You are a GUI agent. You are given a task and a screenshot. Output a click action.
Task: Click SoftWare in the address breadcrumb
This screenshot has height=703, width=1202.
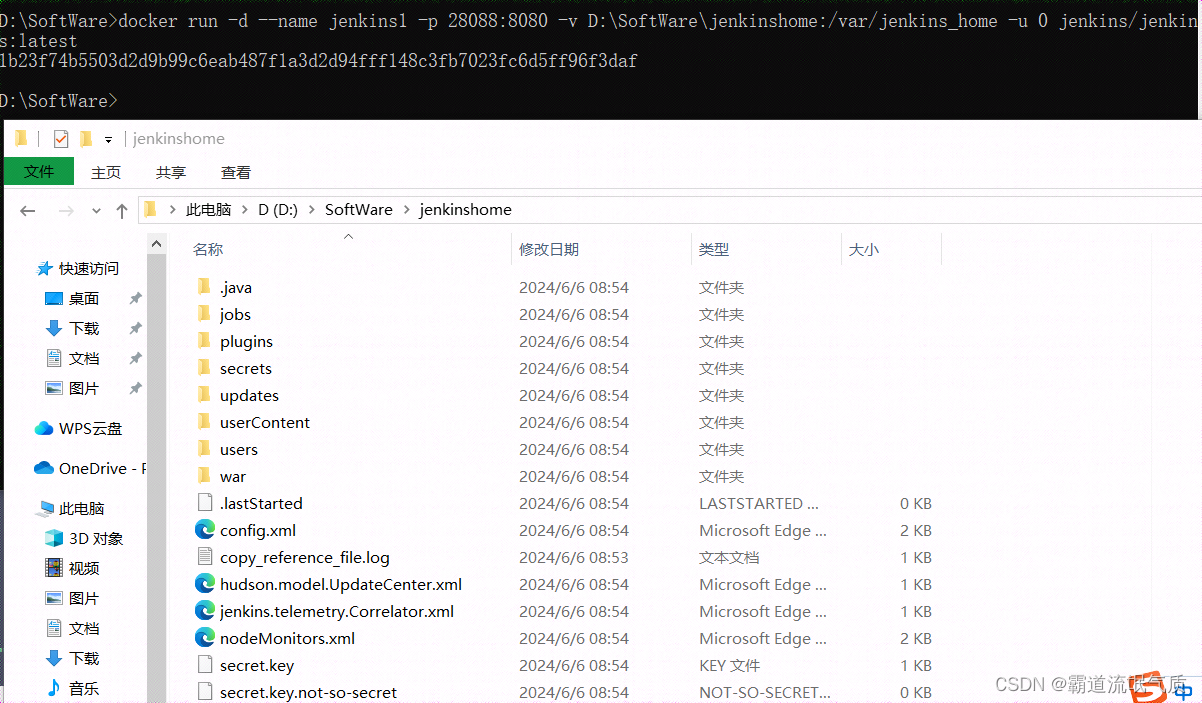[x=358, y=209]
